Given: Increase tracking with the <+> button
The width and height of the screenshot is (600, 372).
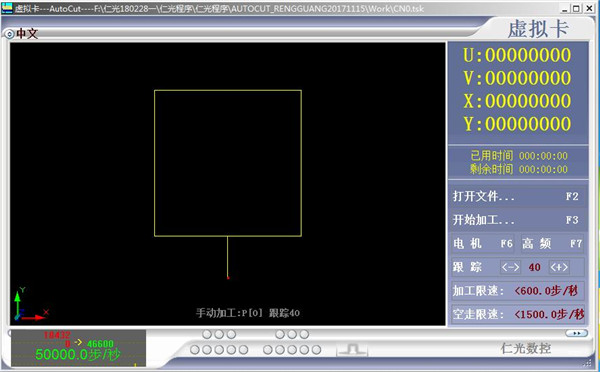Looking at the screenshot, I should click(559, 267).
